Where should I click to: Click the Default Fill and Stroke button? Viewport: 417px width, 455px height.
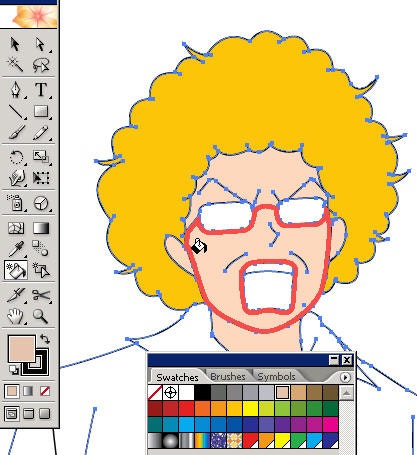(x=13, y=369)
